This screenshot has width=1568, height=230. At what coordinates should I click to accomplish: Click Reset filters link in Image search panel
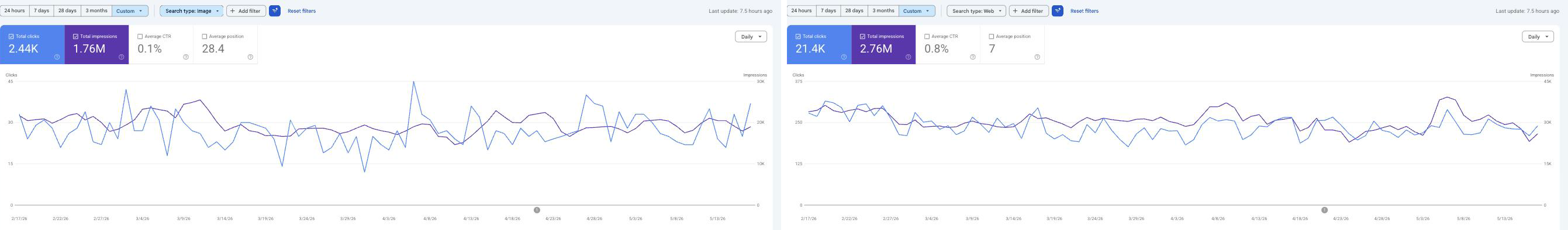(301, 11)
